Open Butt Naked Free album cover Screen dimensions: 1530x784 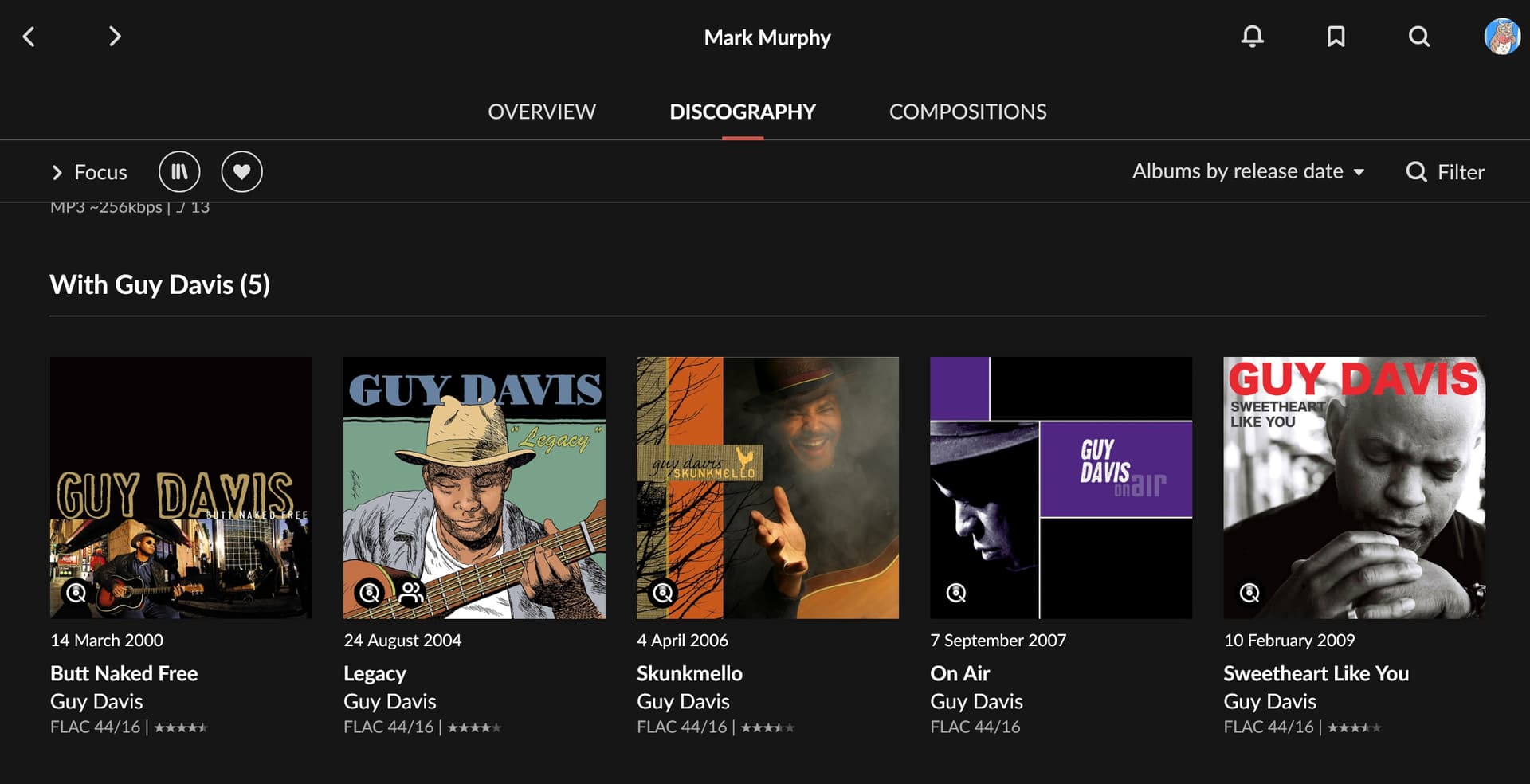coord(181,488)
